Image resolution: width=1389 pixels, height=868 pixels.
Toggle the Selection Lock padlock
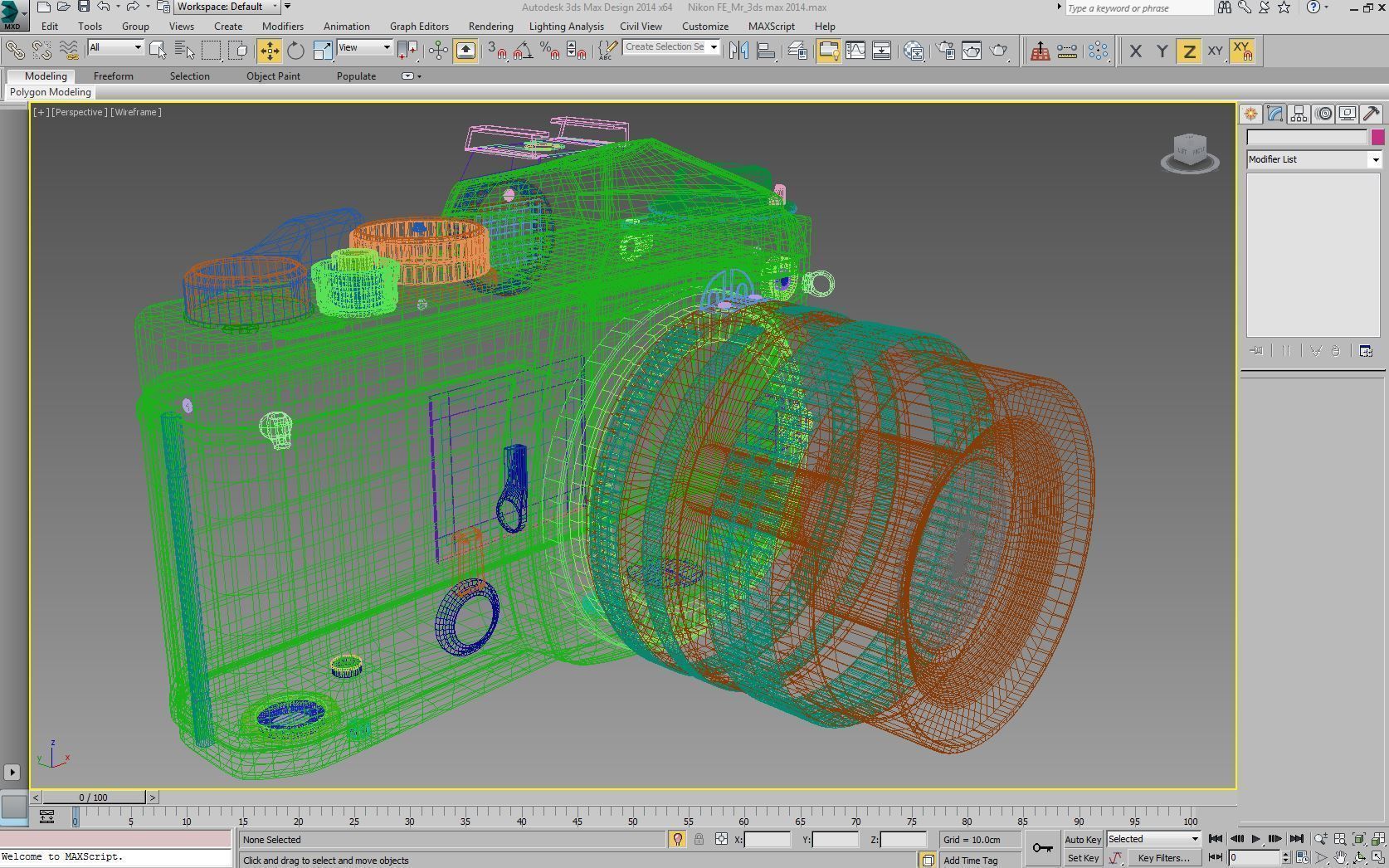pos(699,840)
